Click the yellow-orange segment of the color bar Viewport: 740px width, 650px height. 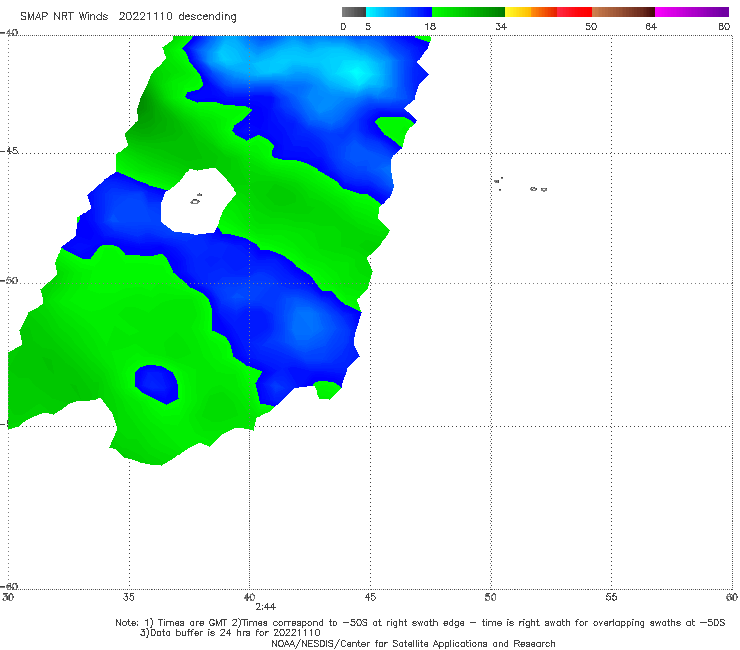pos(531,12)
